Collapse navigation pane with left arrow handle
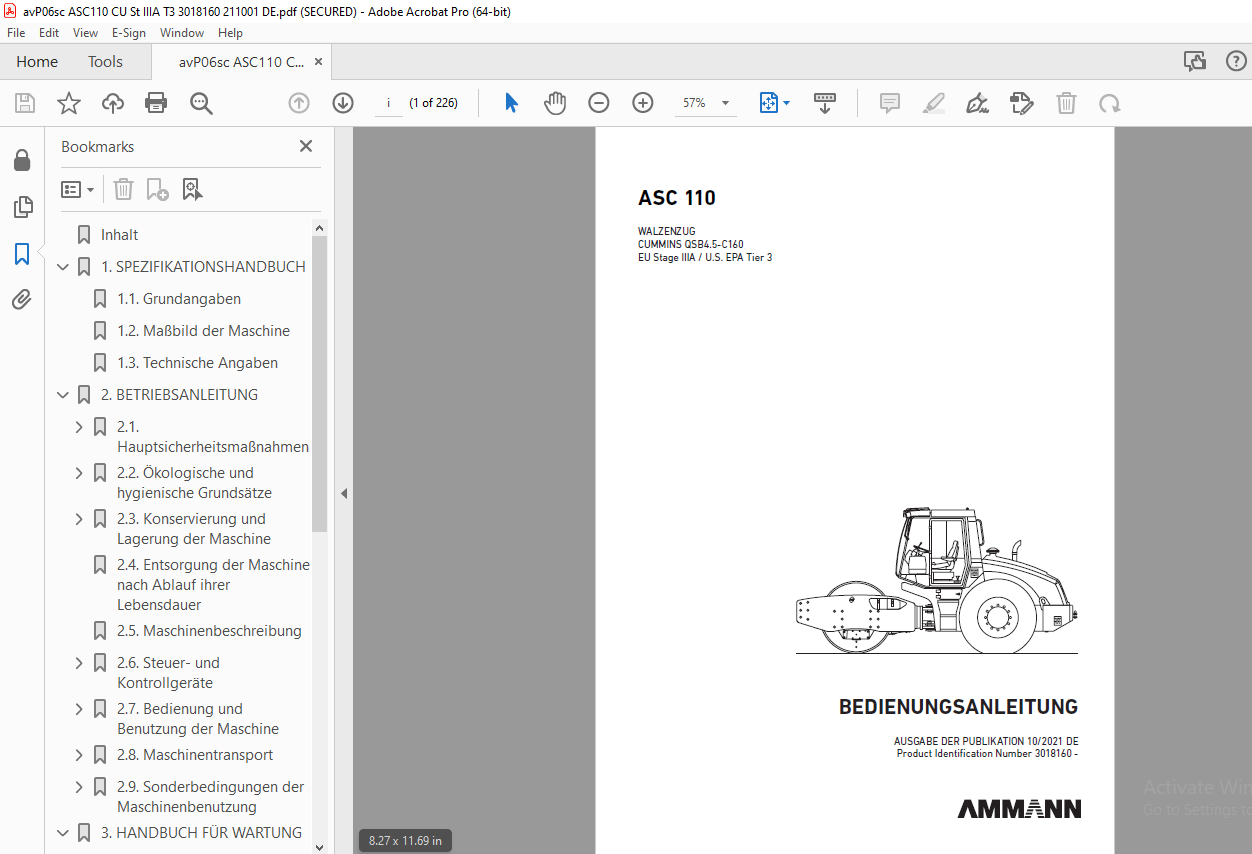This screenshot has height=854, width=1252. point(344,493)
